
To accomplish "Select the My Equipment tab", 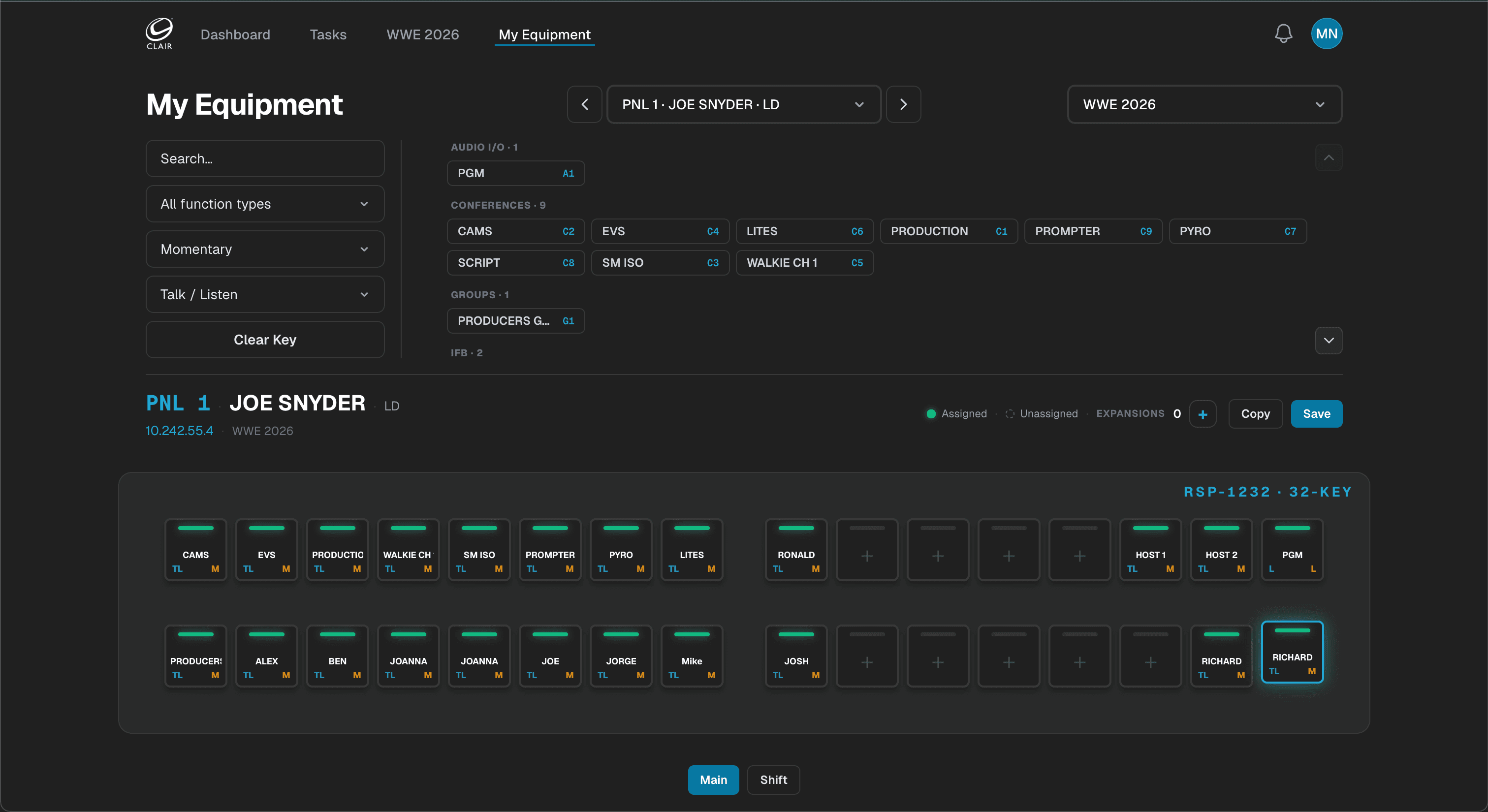I will click(x=544, y=34).
